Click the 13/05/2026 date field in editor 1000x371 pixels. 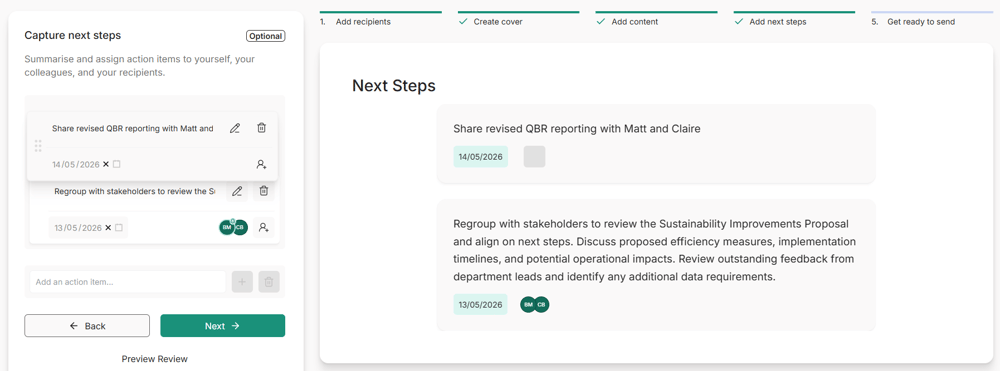pos(78,228)
